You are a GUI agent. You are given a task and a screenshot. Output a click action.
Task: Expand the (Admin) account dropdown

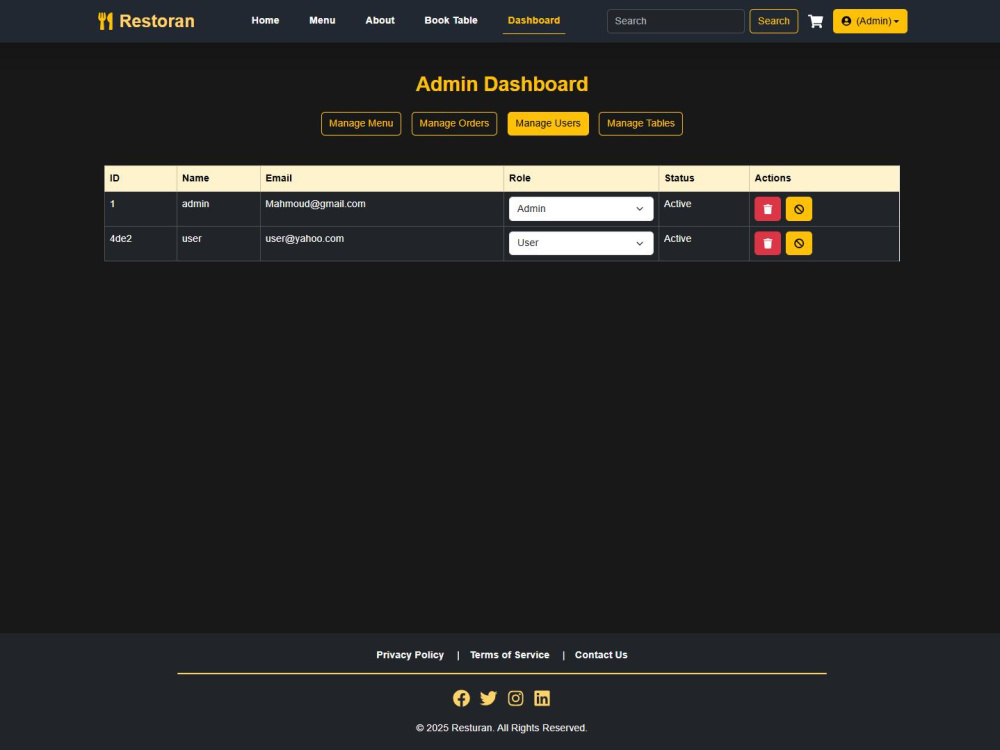click(x=870, y=21)
